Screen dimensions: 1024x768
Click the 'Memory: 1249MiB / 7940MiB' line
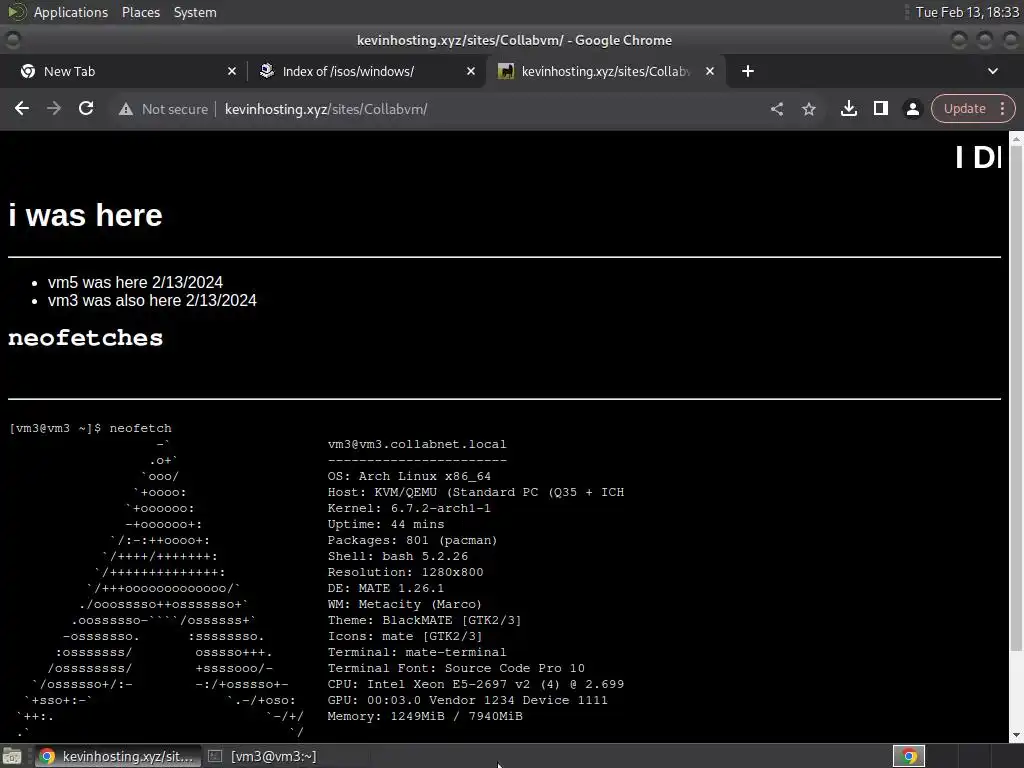point(424,716)
